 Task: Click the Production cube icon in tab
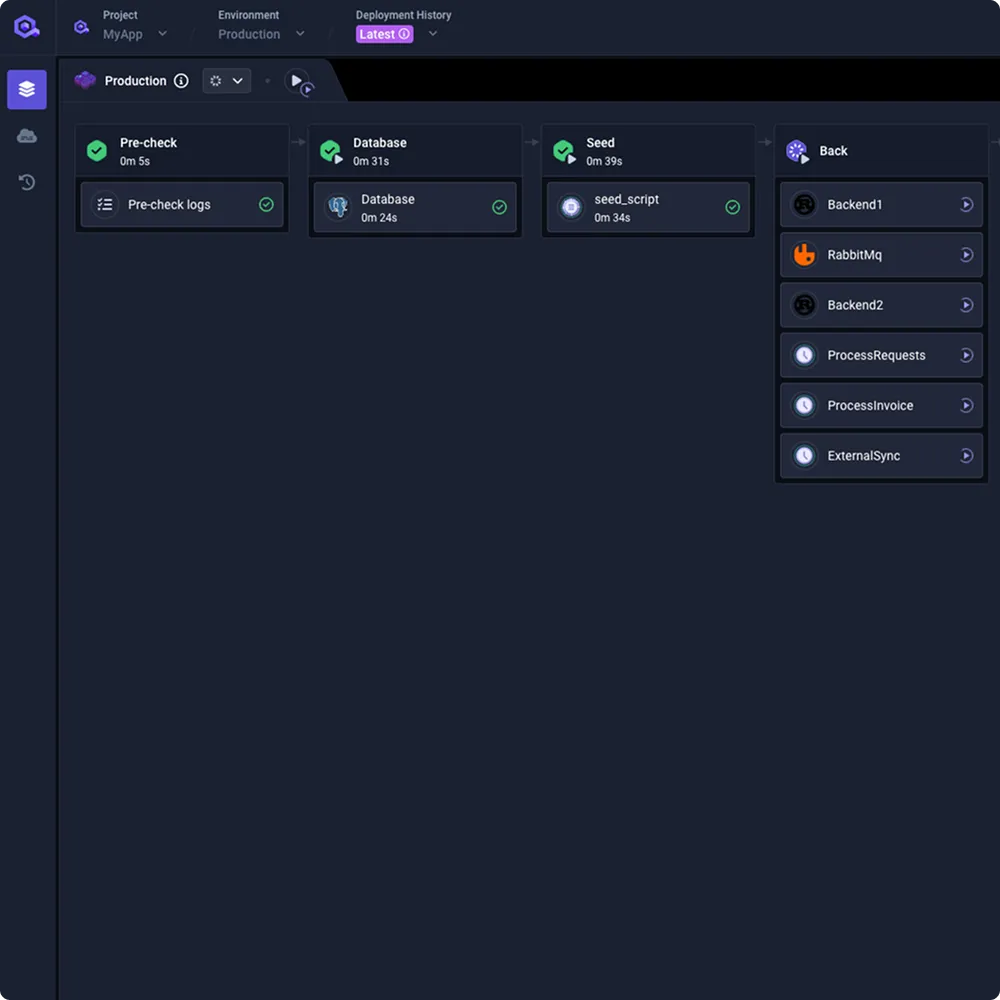coord(85,80)
